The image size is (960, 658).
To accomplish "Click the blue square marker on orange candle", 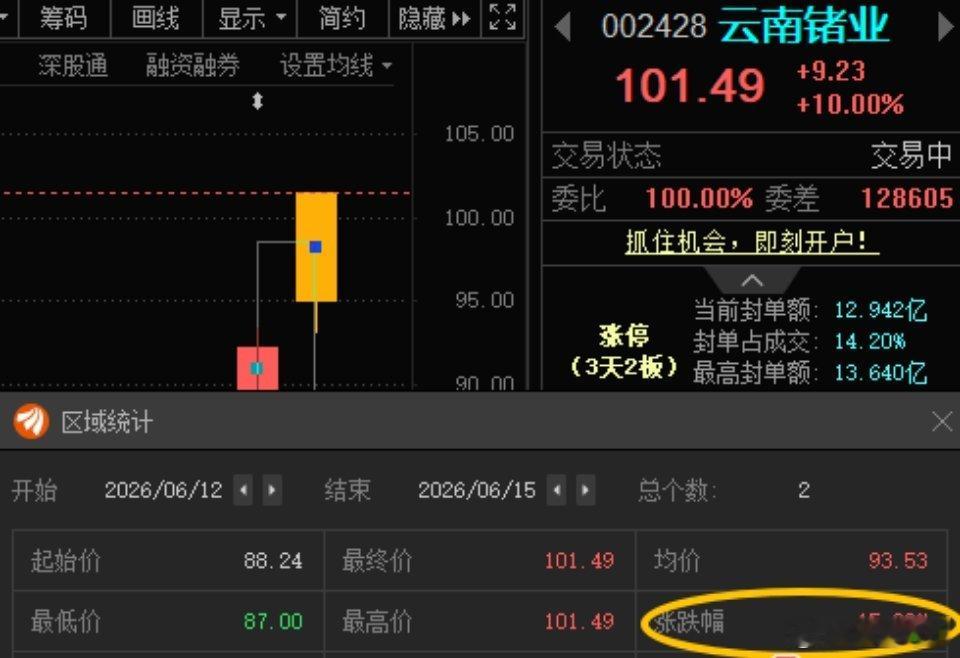I will click(x=315, y=247).
